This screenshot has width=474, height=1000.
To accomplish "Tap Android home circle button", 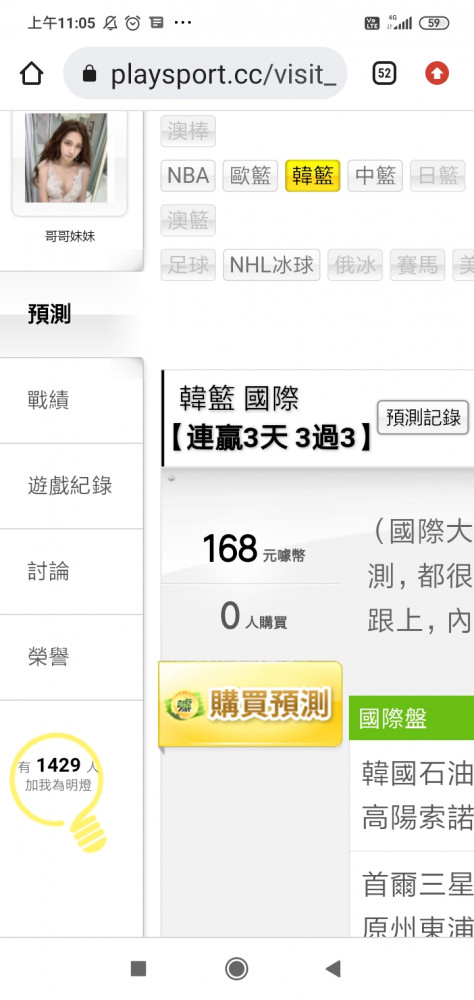I will tap(237, 968).
